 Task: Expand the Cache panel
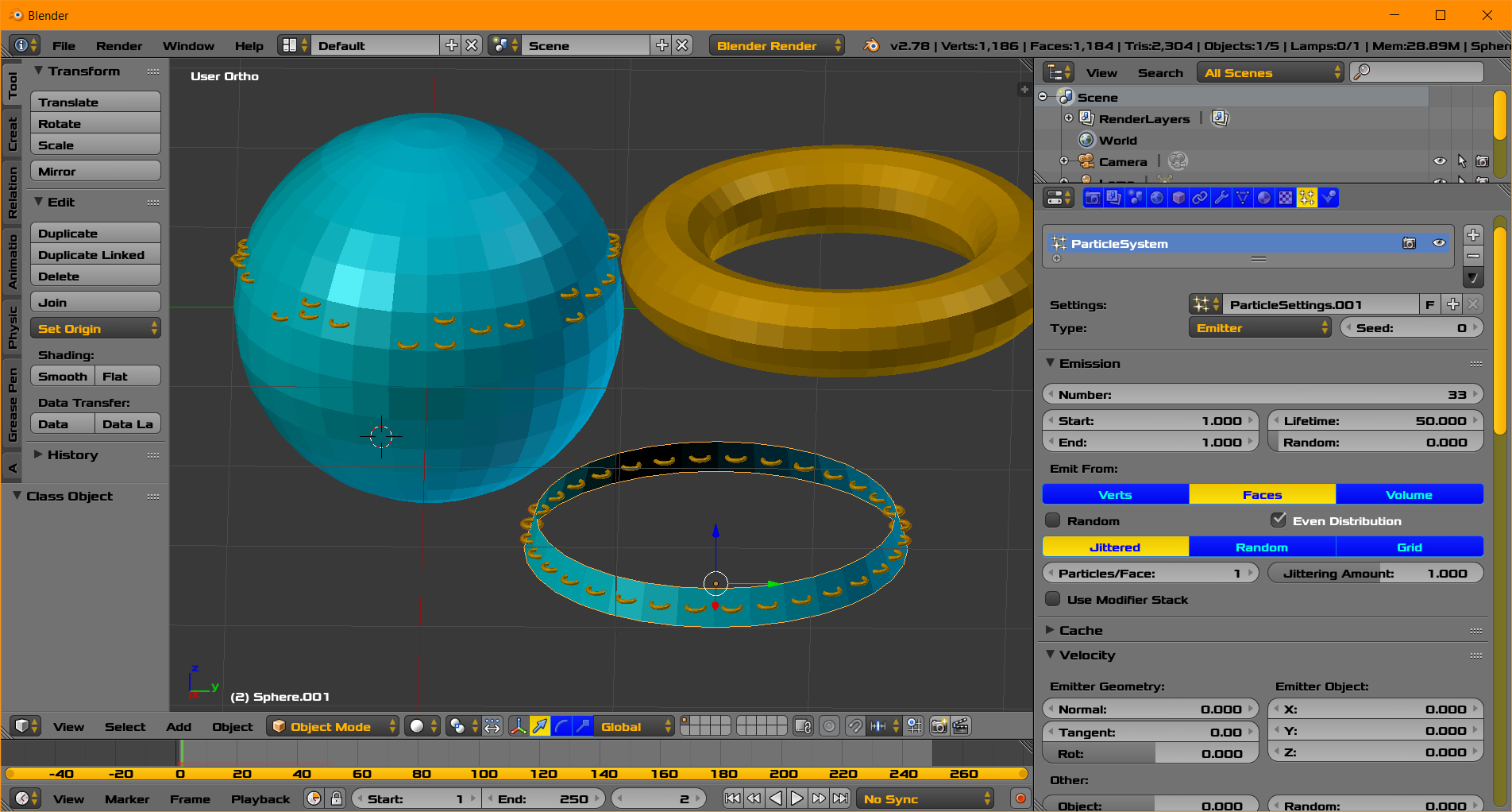pyautogui.click(x=1081, y=630)
